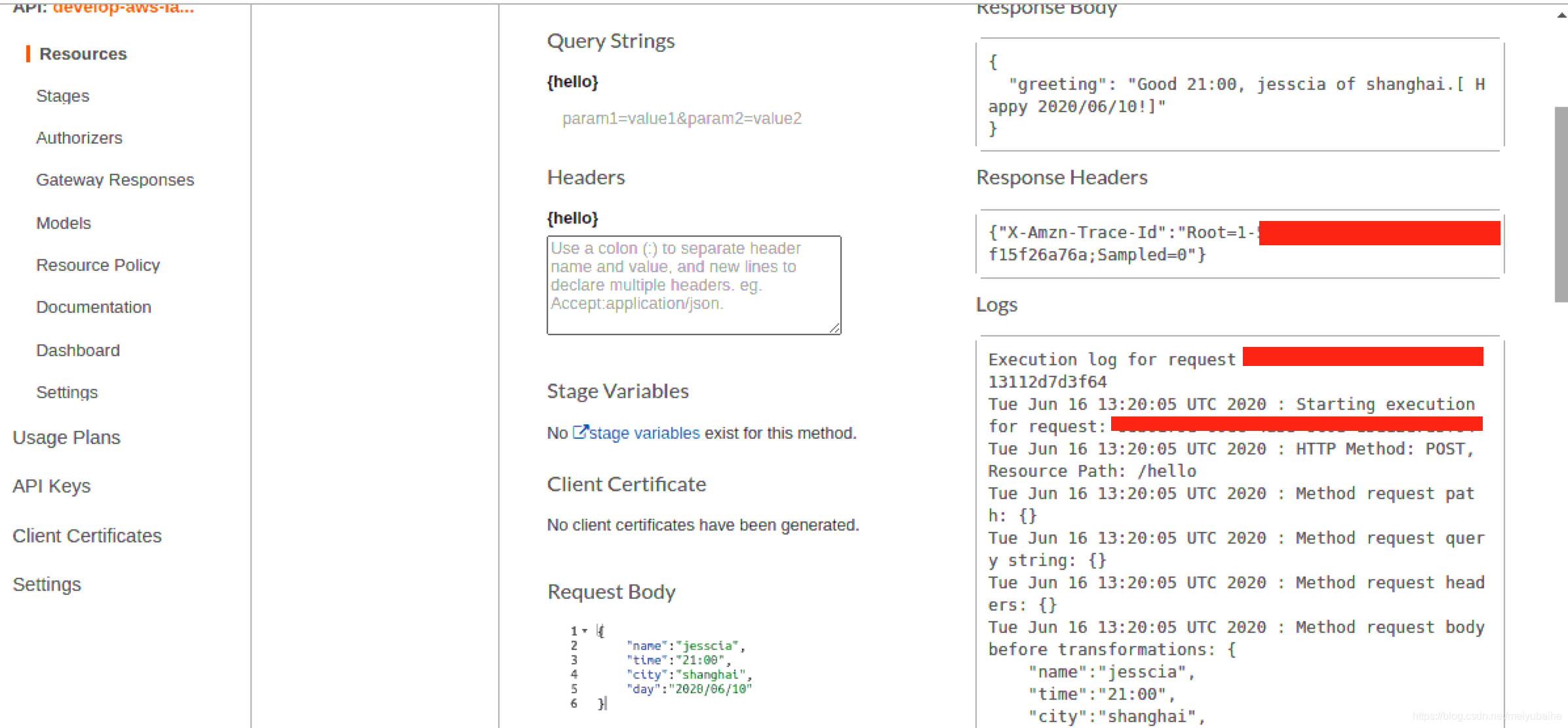Open Gateway Responses in the sidebar
Viewport: 1568px width, 728px height.
[115, 180]
